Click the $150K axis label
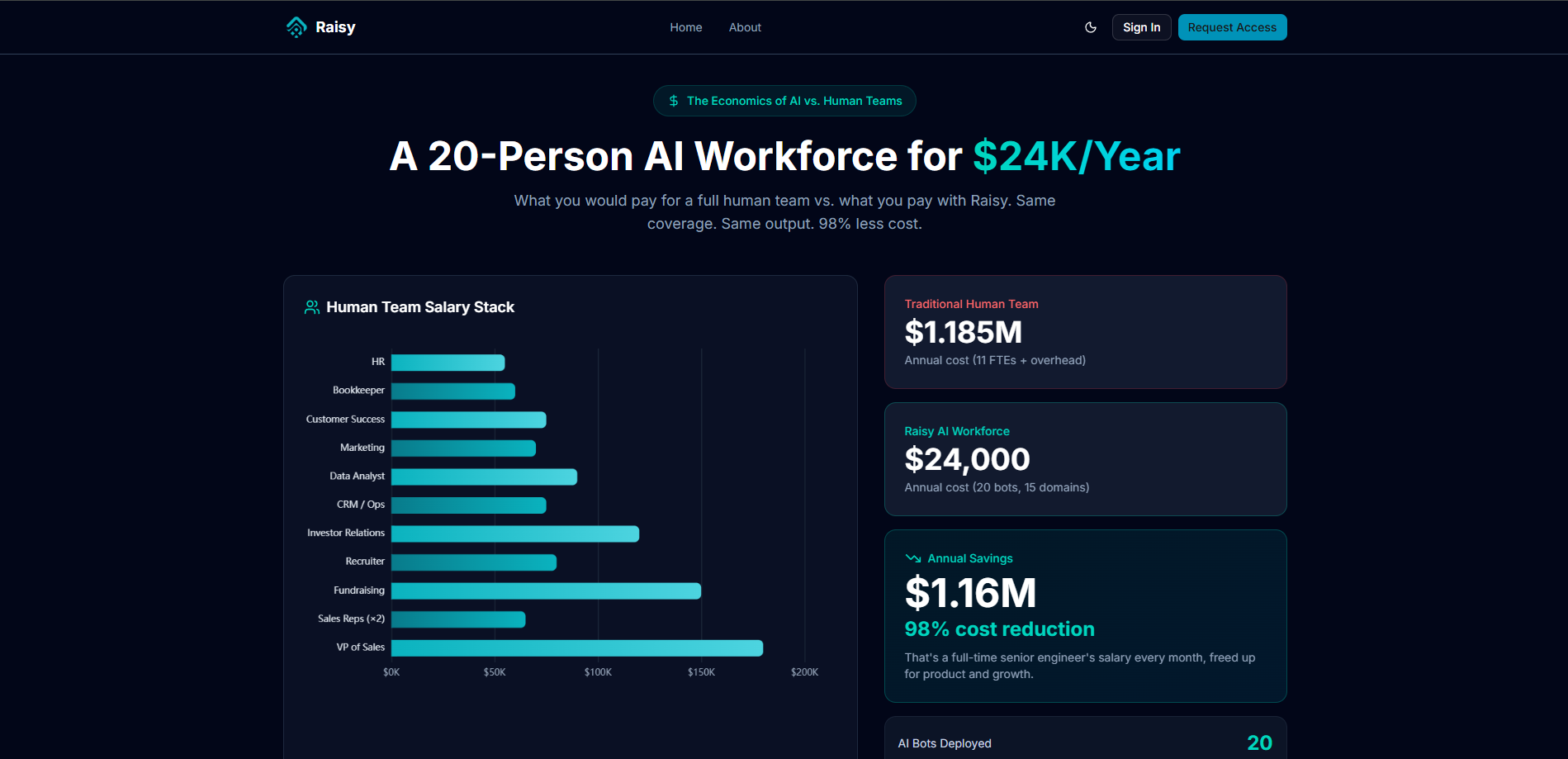This screenshot has width=1568, height=759. click(x=701, y=672)
